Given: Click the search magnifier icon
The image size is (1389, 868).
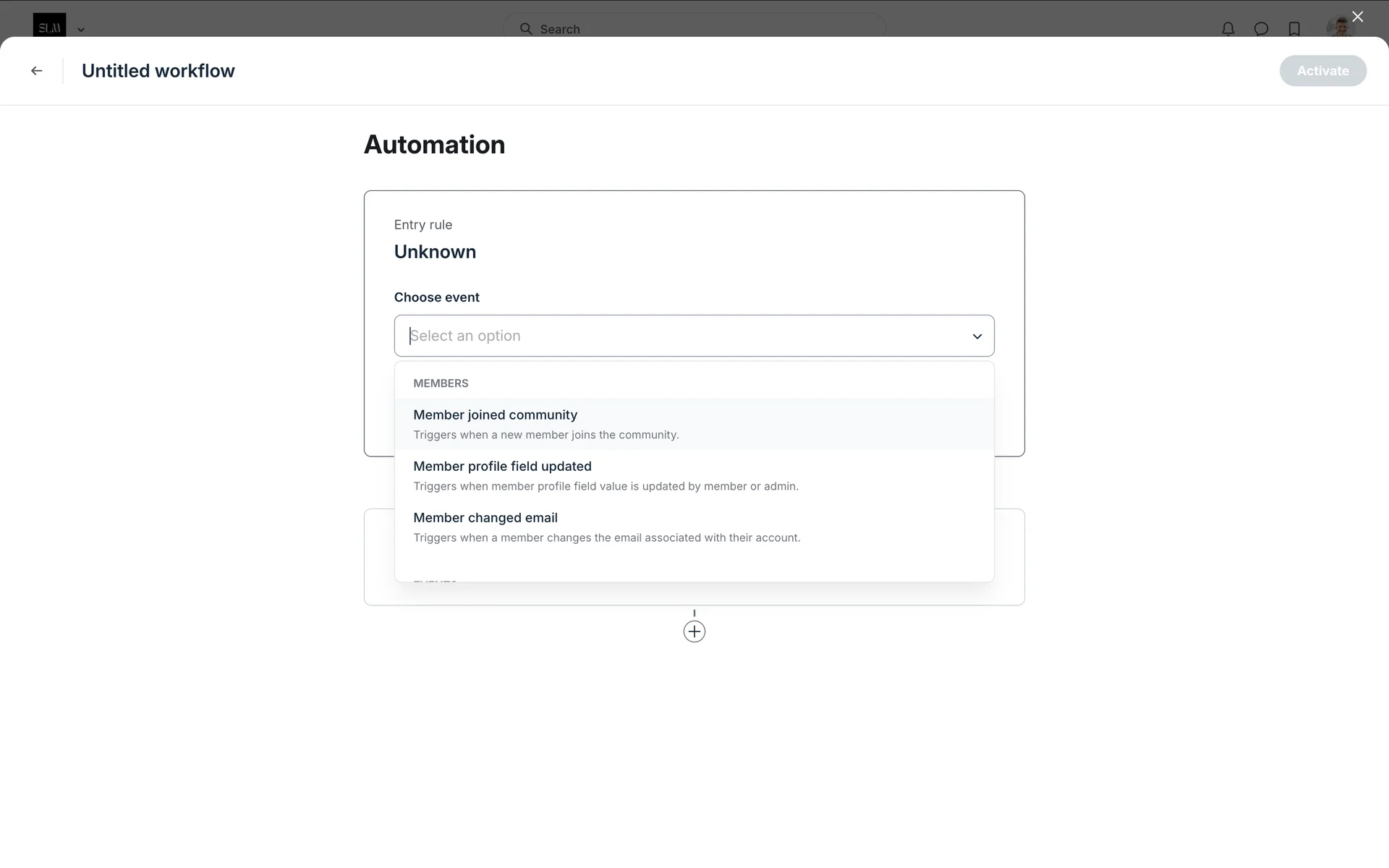Looking at the screenshot, I should pos(526,29).
